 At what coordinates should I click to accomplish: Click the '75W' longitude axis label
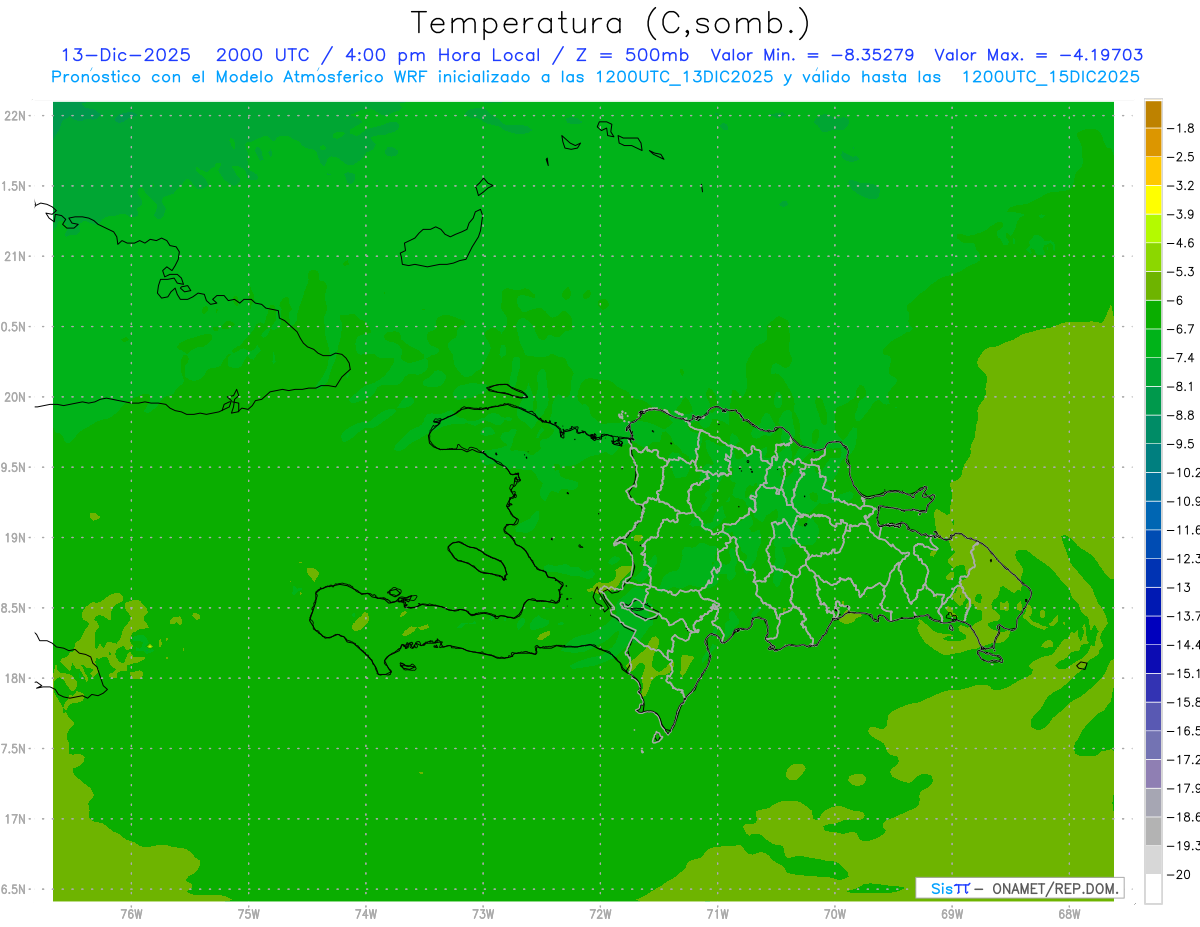point(249,913)
